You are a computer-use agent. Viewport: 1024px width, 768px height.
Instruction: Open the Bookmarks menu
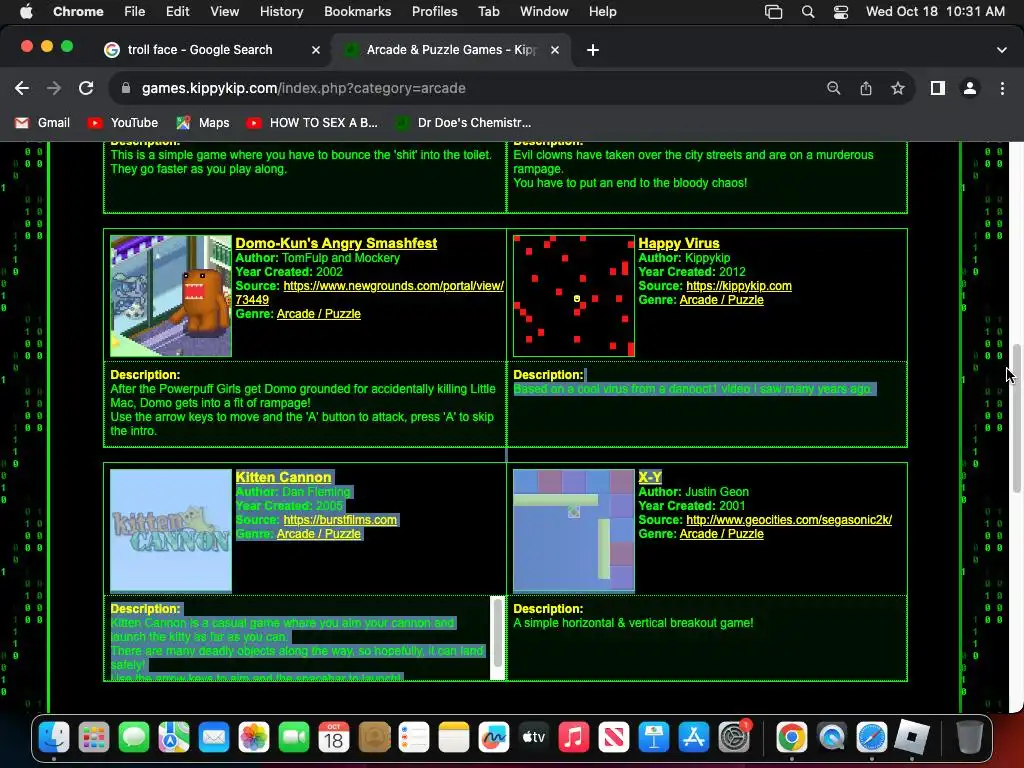(x=357, y=12)
